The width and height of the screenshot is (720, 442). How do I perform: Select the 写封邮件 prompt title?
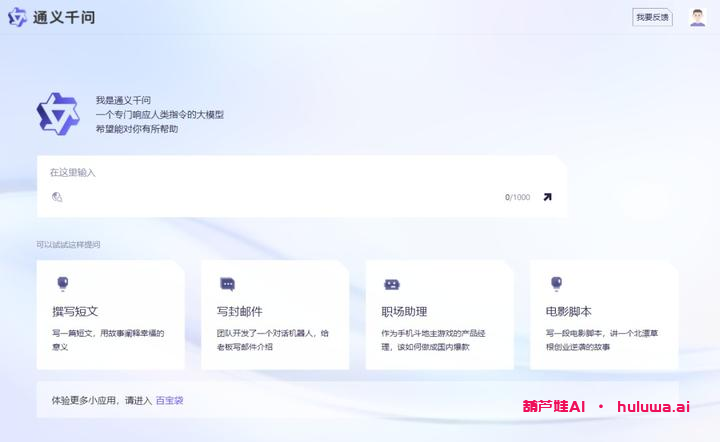[240, 311]
